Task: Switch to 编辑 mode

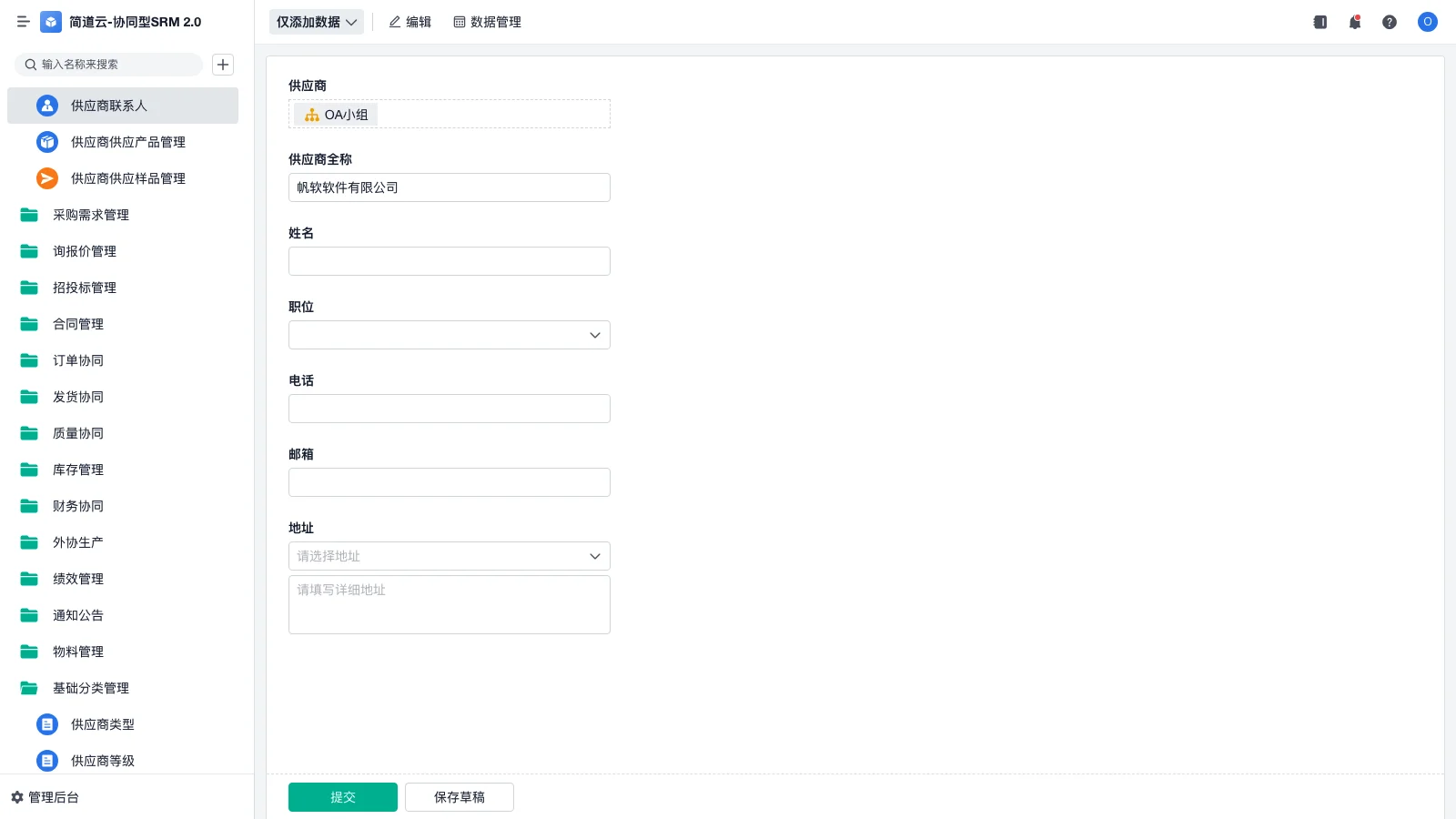Action: point(410,22)
